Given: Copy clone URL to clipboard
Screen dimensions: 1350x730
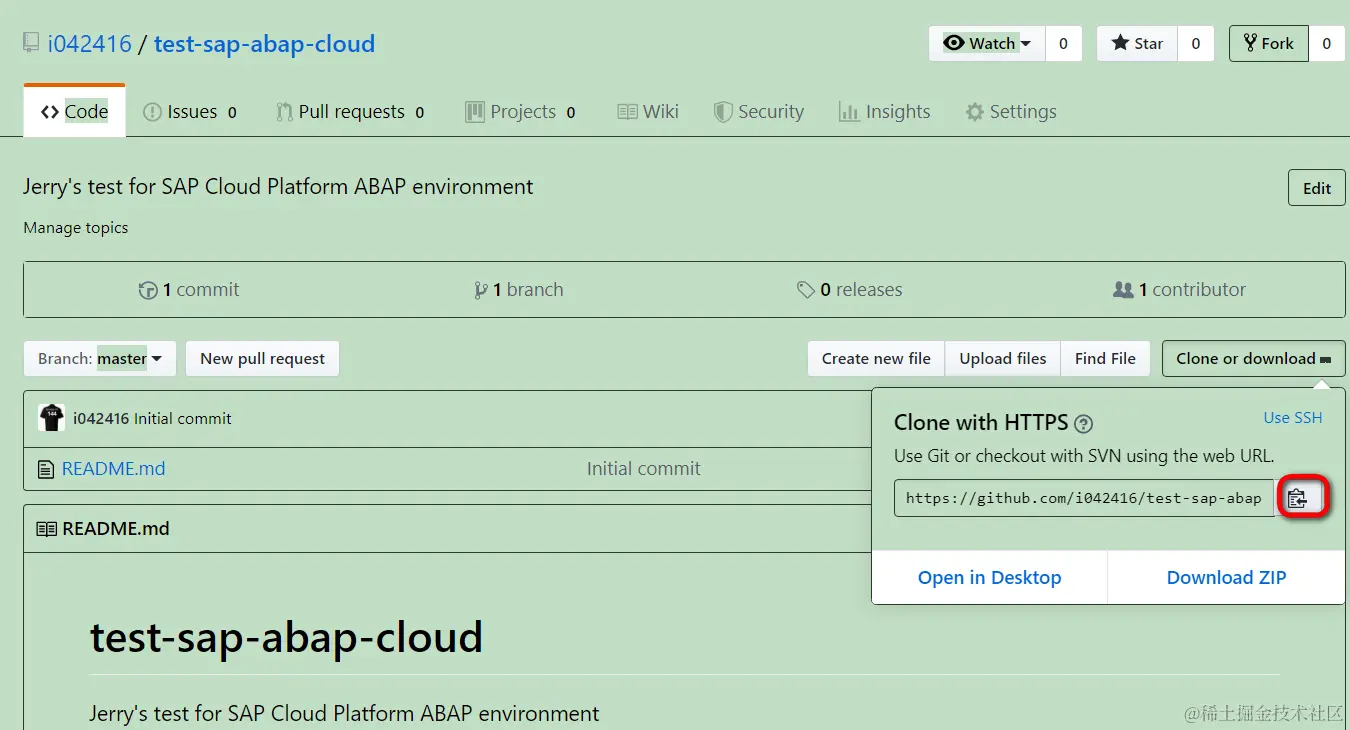Looking at the screenshot, I should (x=1298, y=498).
